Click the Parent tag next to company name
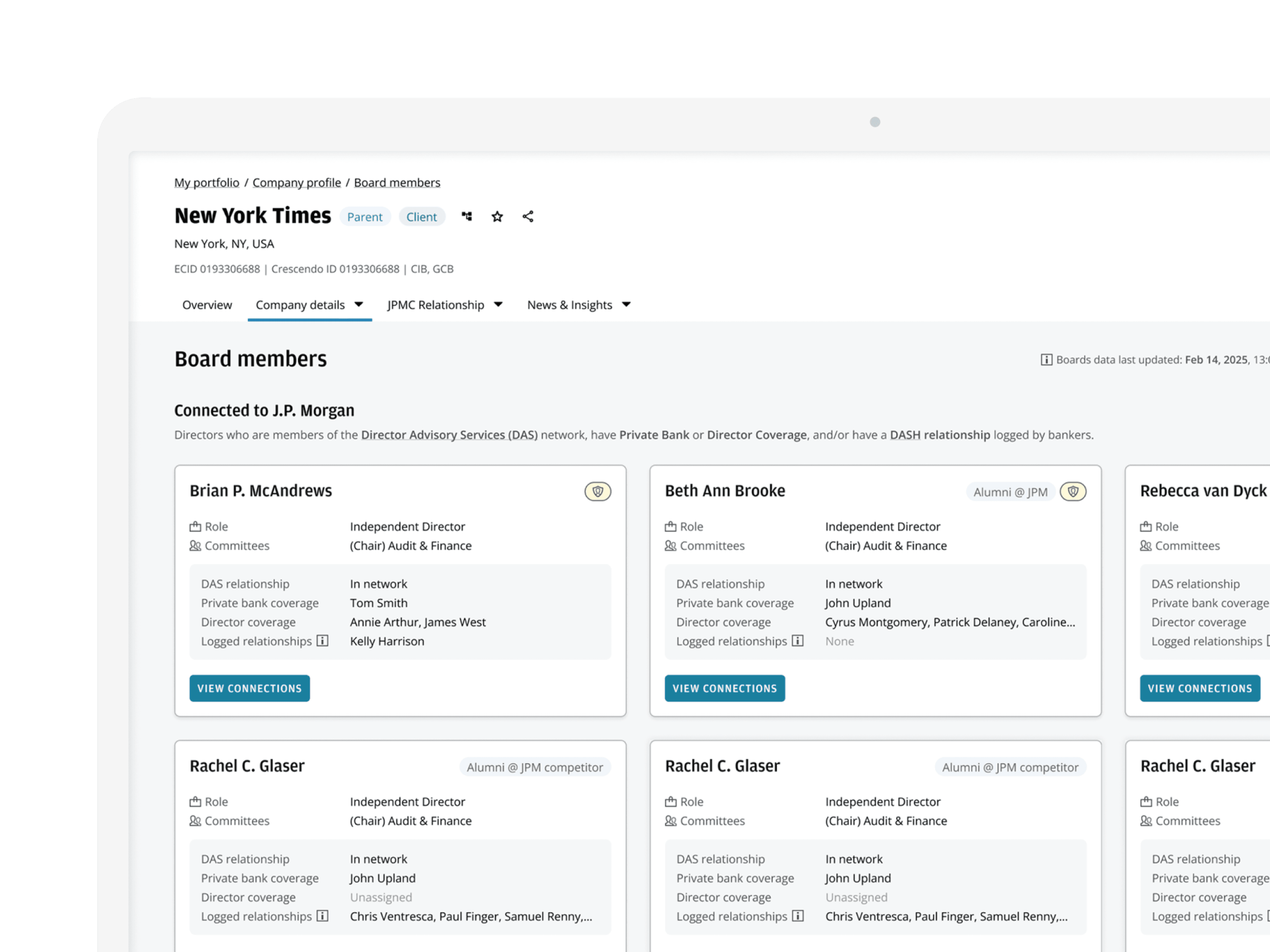Viewport: 1270px width, 952px height. pos(365,217)
